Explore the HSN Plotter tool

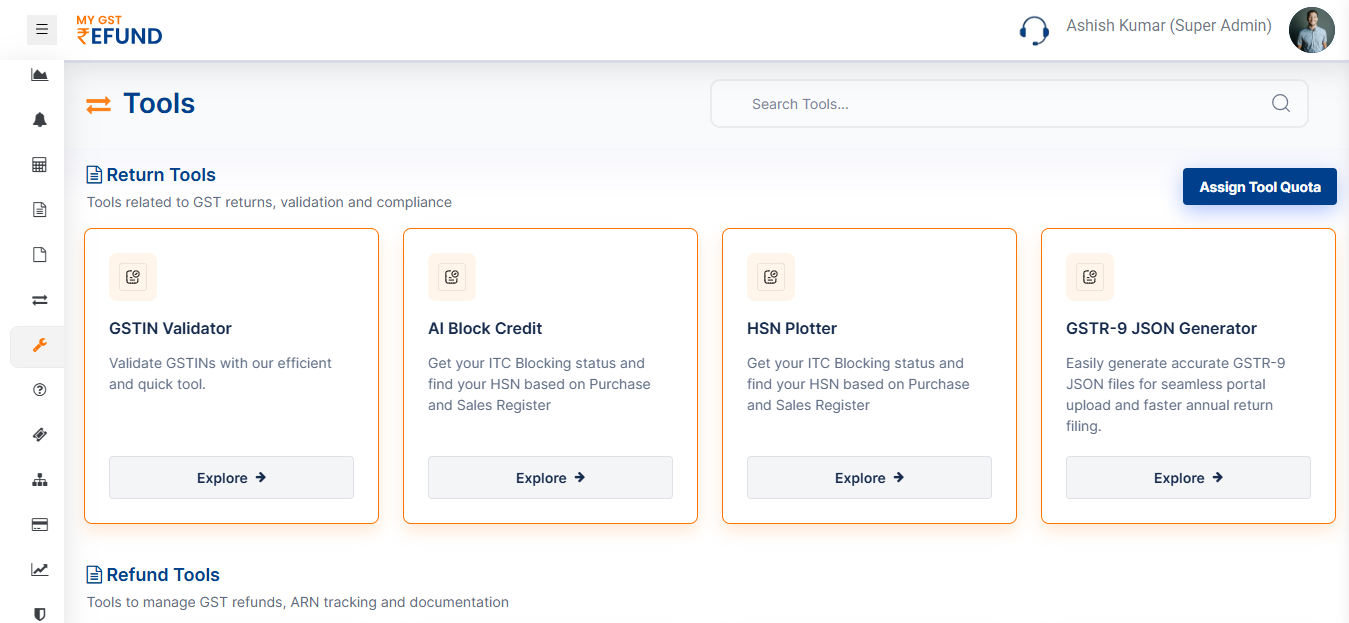(x=869, y=477)
